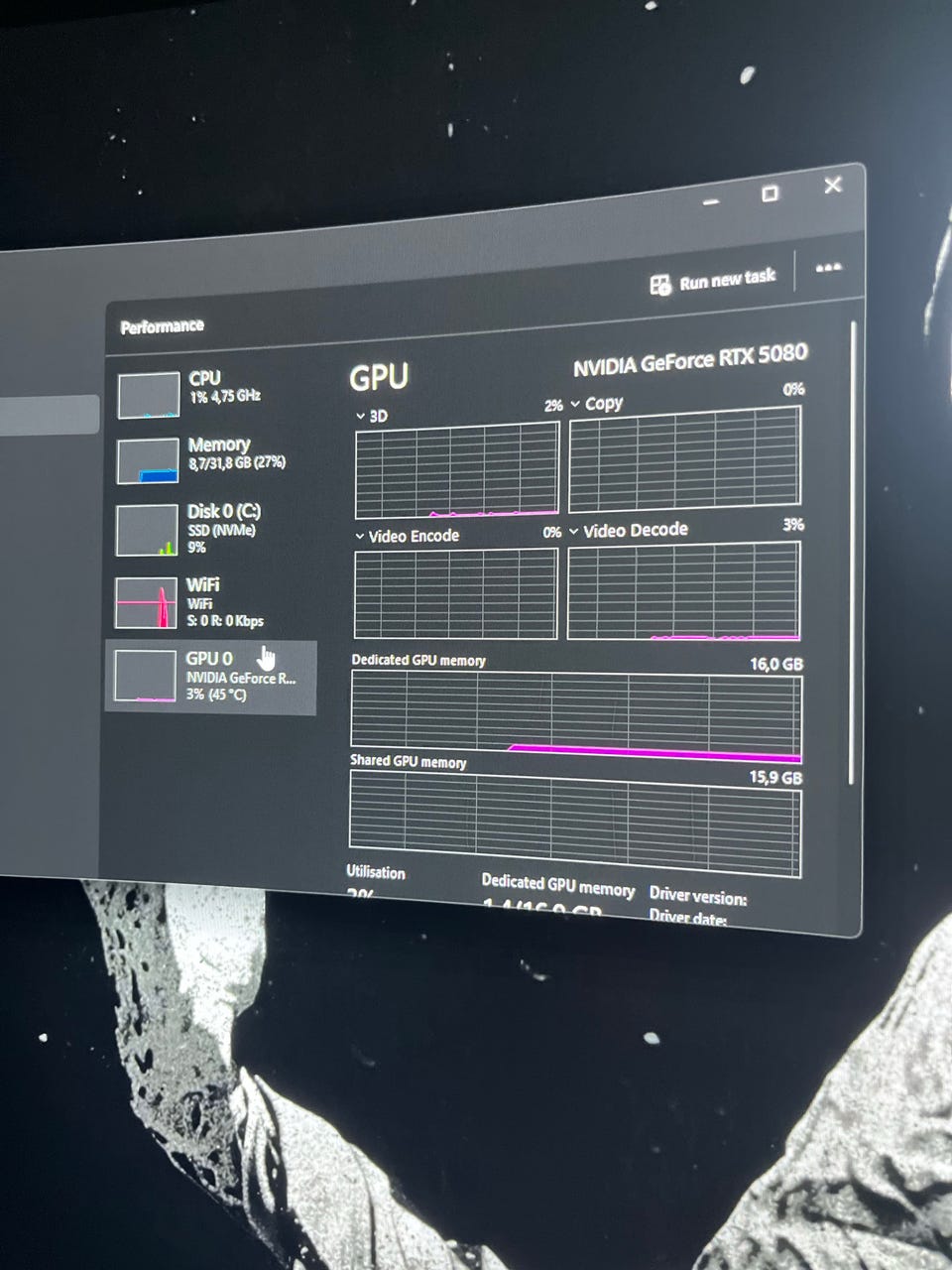Click the Utilisation label below the graphs

(x=375, y=872)
